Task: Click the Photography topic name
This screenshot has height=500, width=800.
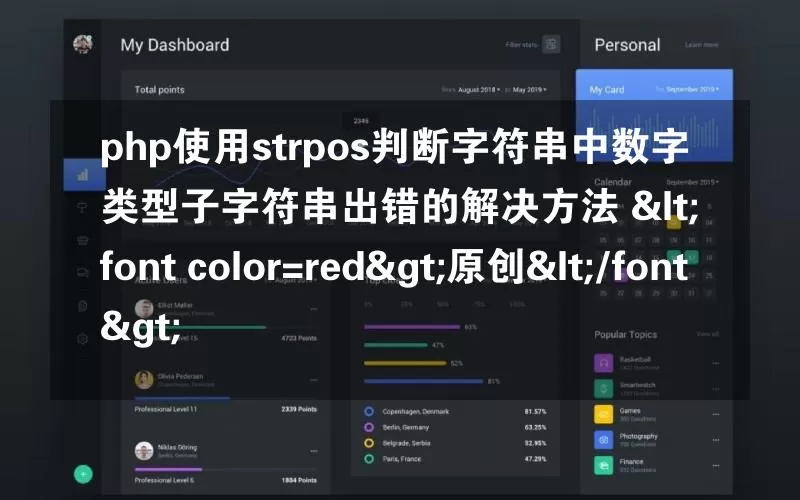Action: pyautogui.click(x=639, y=436)
